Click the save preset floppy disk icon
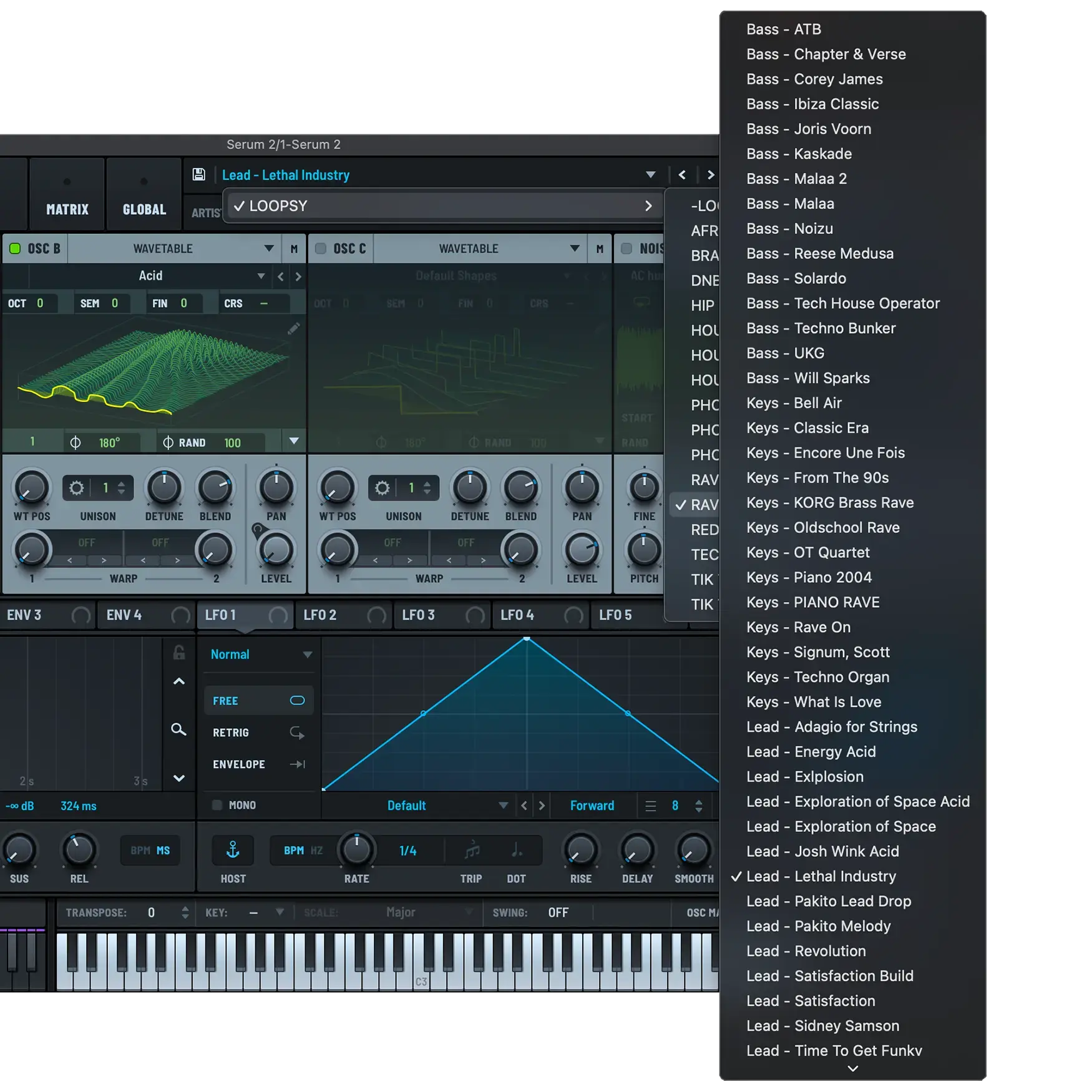This screenshot has height=1092, width=1092. click(x=198, y=175)
